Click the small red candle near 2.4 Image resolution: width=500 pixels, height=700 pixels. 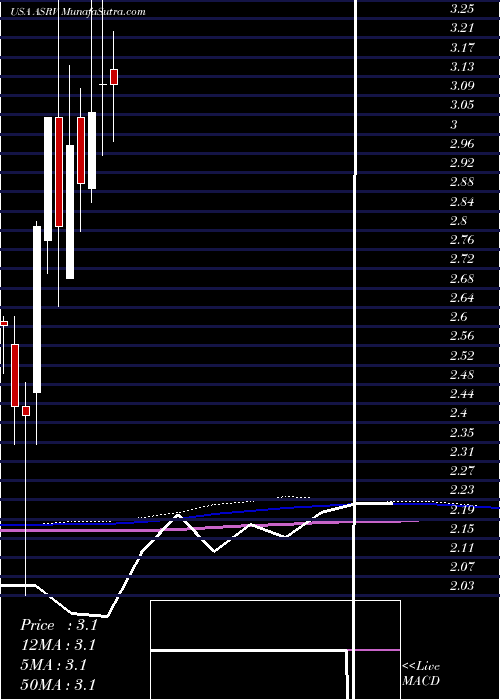coord(26,411)
